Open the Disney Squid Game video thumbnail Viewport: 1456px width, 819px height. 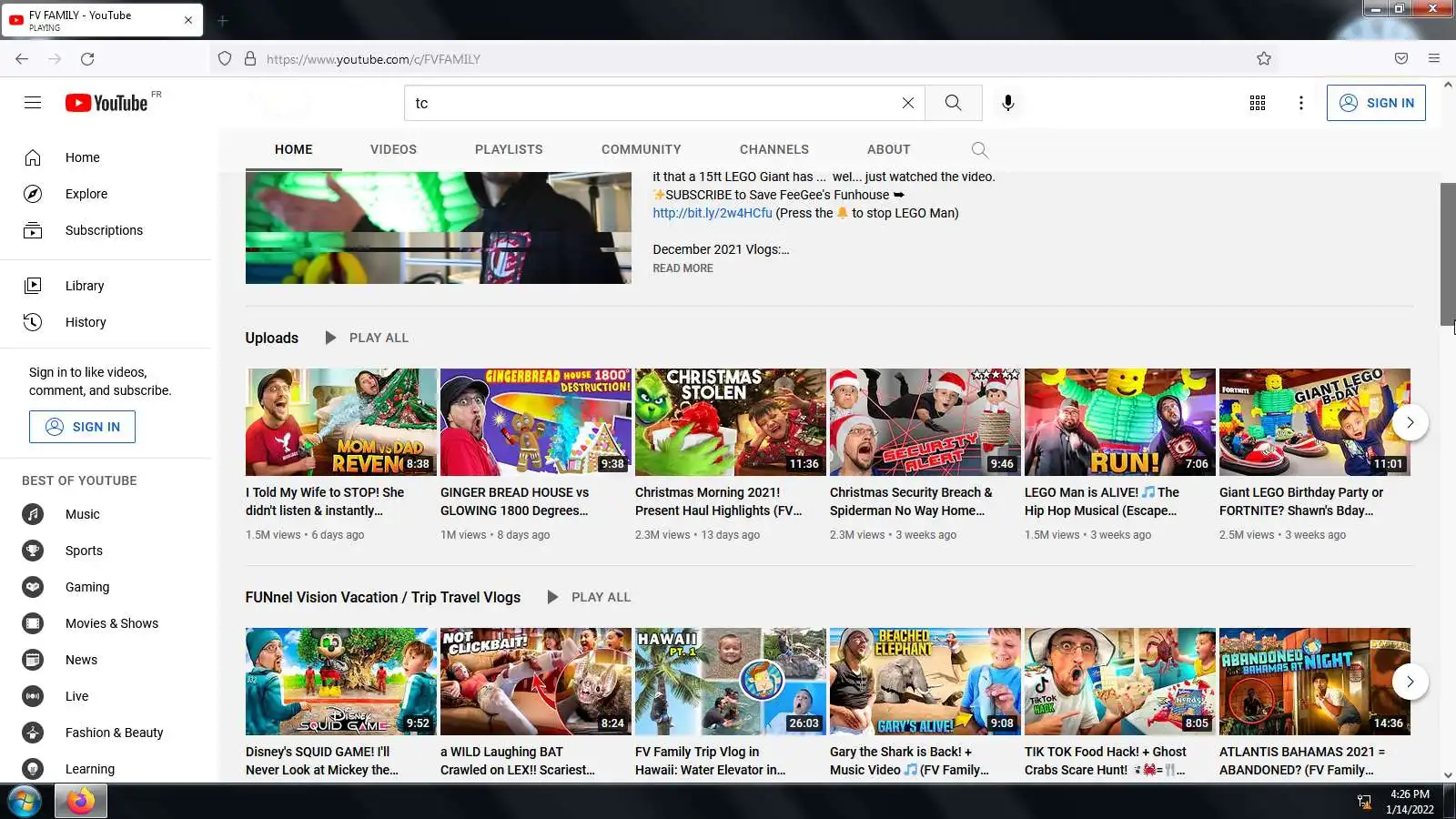(341, 682)
